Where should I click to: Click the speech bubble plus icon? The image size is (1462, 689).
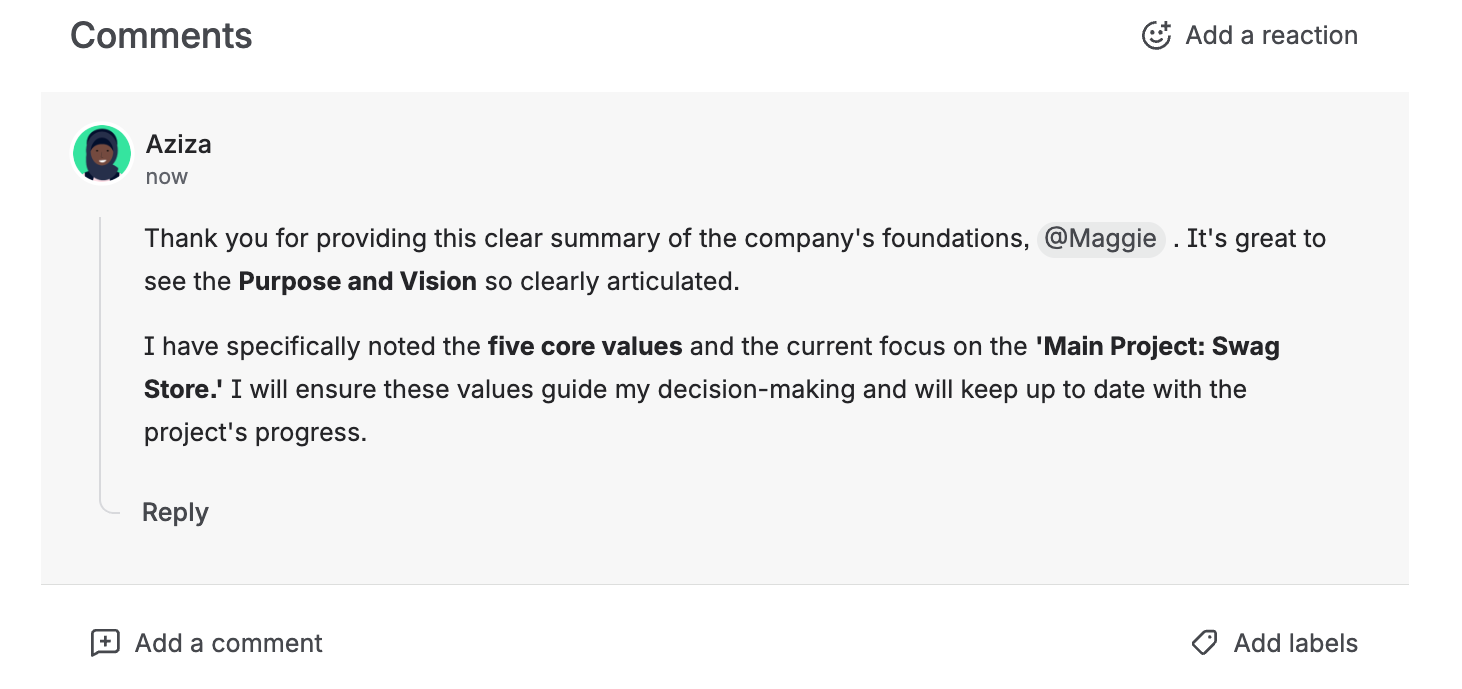pos(105,642)
